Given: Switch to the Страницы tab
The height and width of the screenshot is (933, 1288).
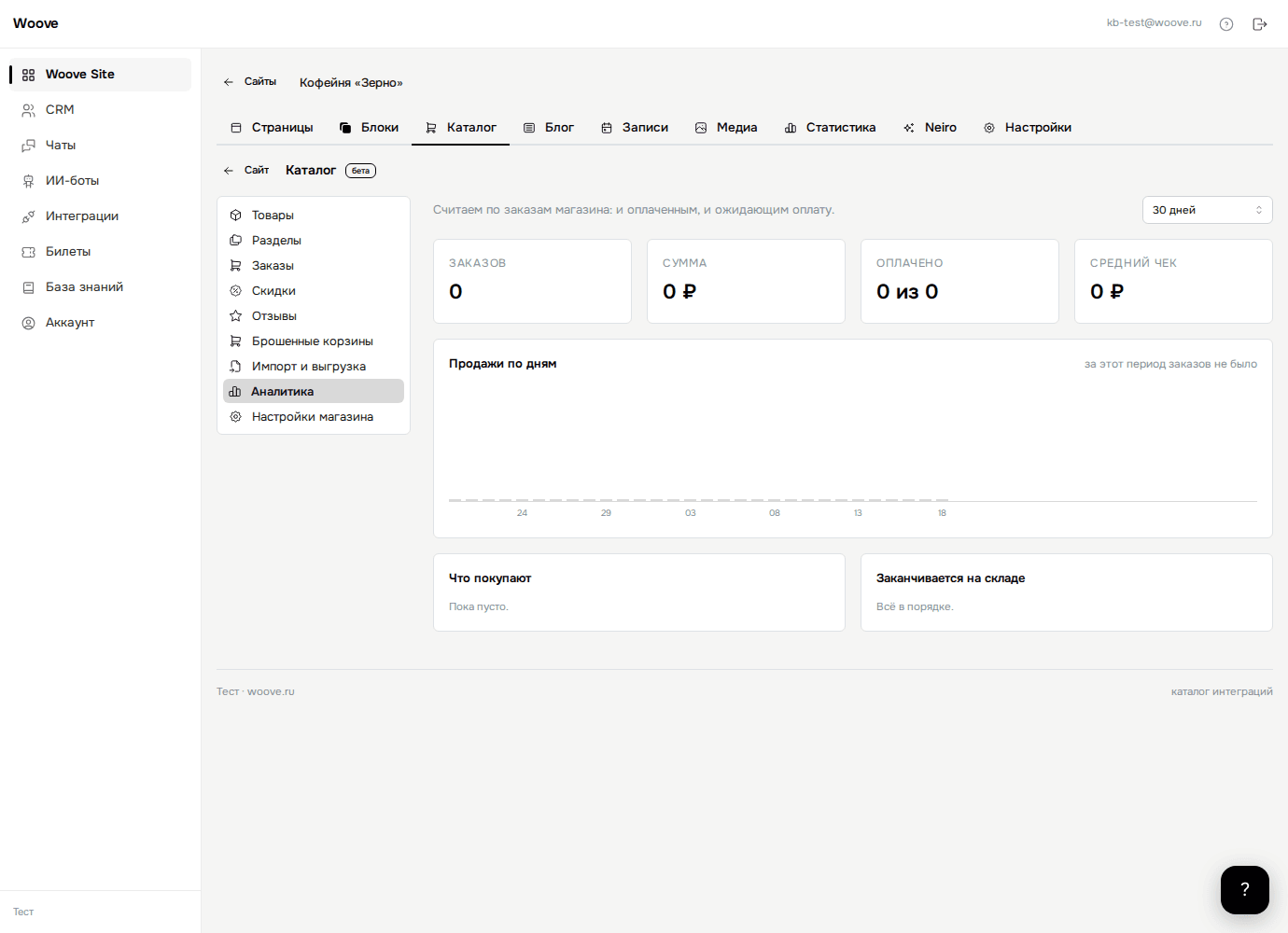Looking at the screenshot, I should (272, 128).
